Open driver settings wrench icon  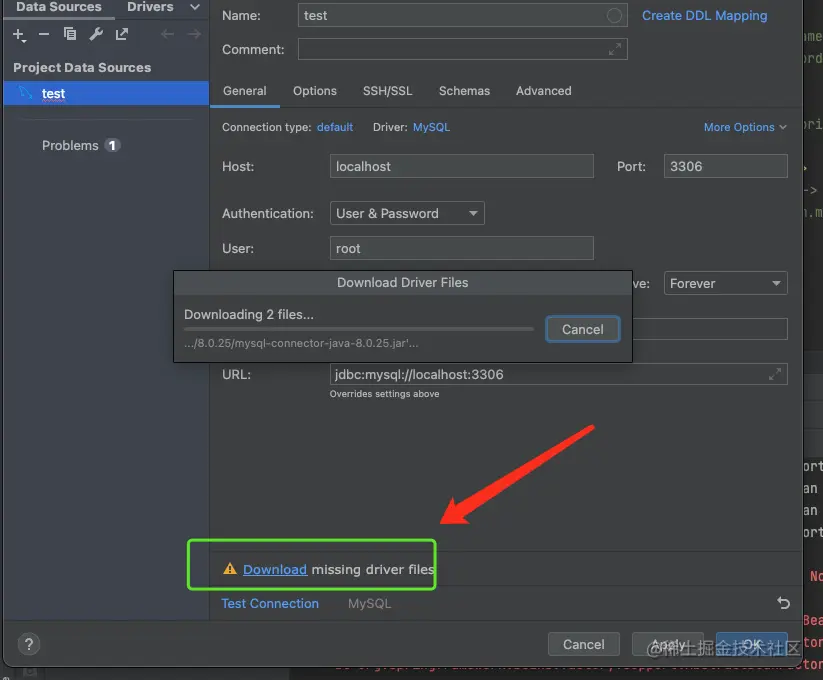coord(96,34)
